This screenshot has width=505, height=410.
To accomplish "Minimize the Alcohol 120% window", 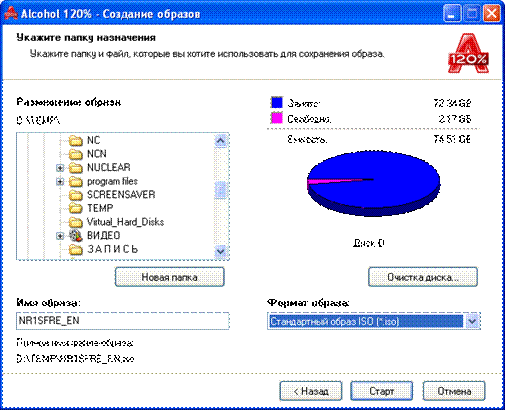I will point(452,14).
